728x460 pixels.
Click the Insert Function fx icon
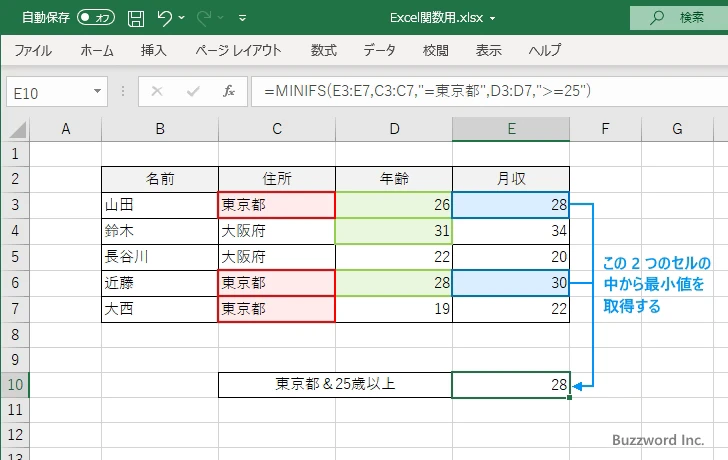pos(229,91)
